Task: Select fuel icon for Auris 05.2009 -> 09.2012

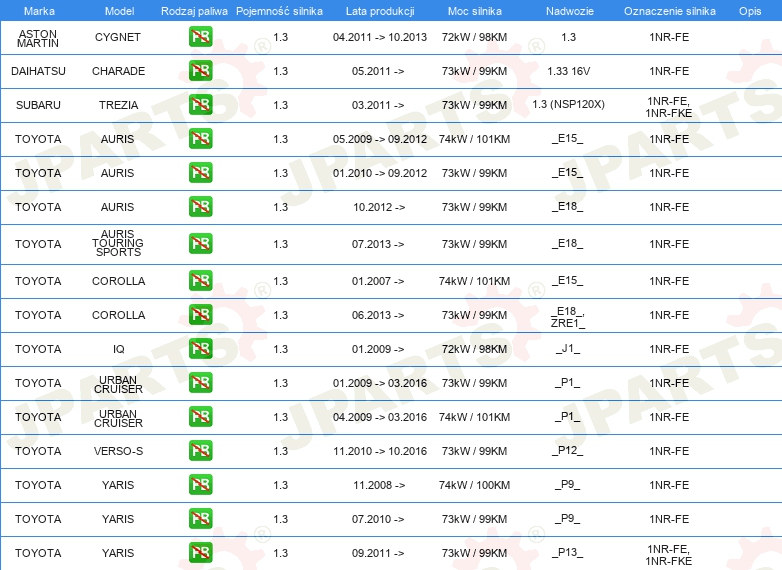Action: (200, 139)
